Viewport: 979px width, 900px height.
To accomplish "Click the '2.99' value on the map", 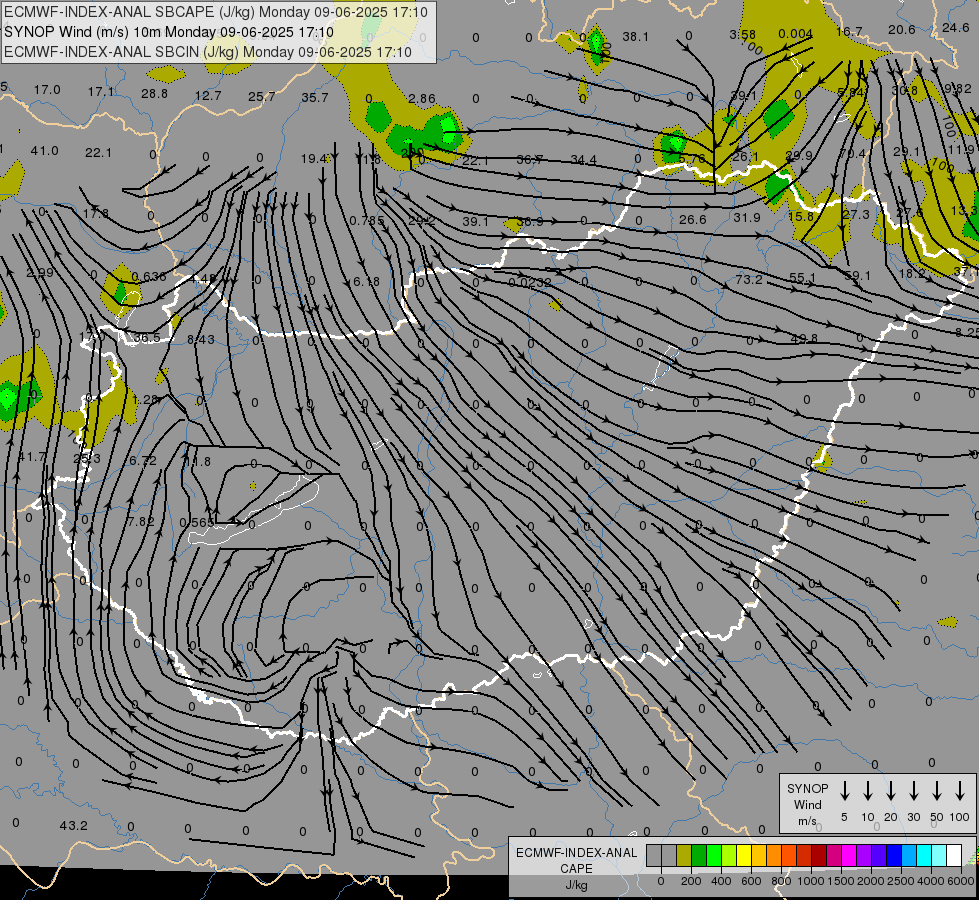I will click(40, 273).
